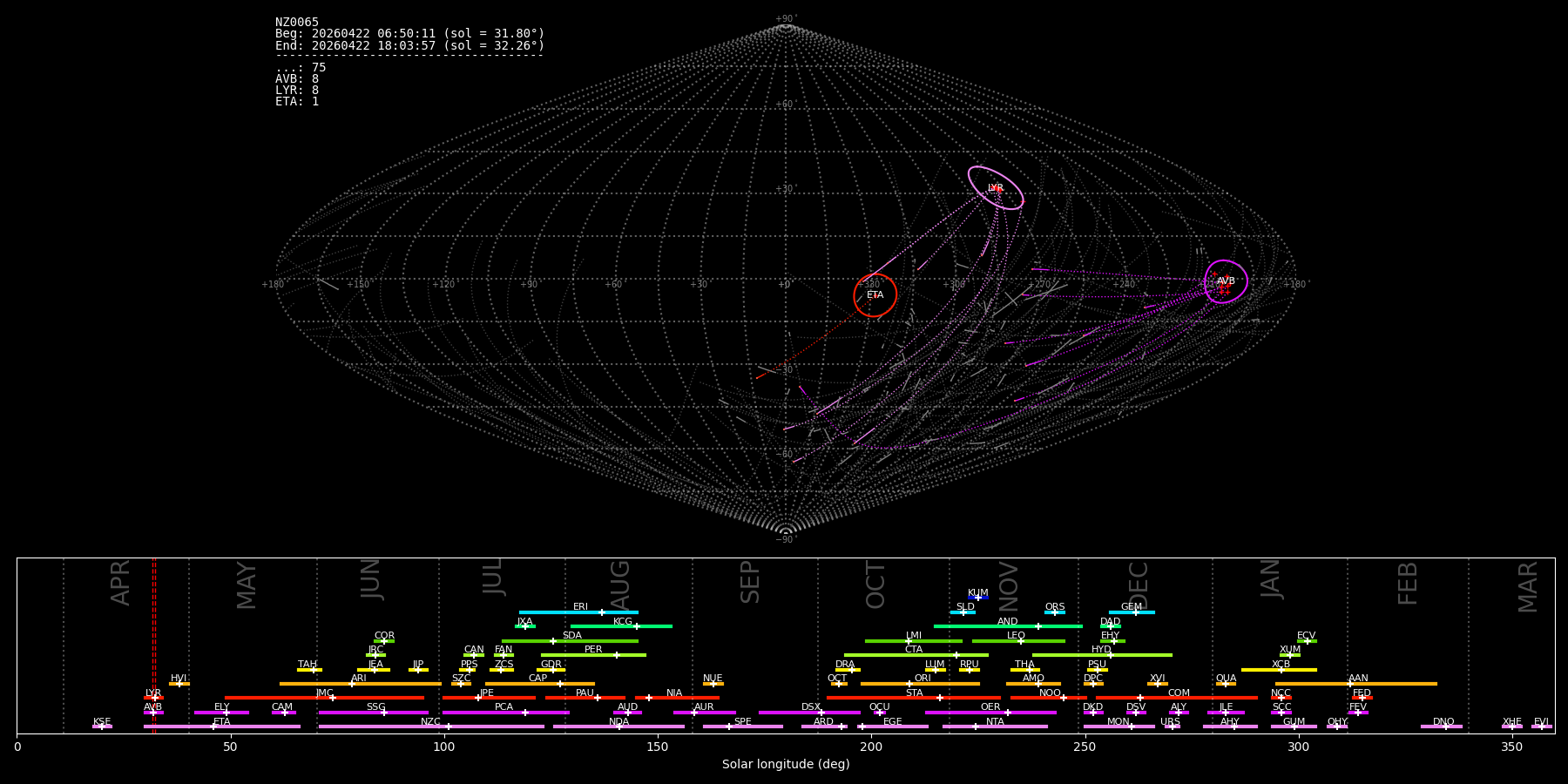Click the 'ETA: 1' count in header
The width and height of the screenshot is (1568, 784).
pyautogui.click(x=297, y=102)
